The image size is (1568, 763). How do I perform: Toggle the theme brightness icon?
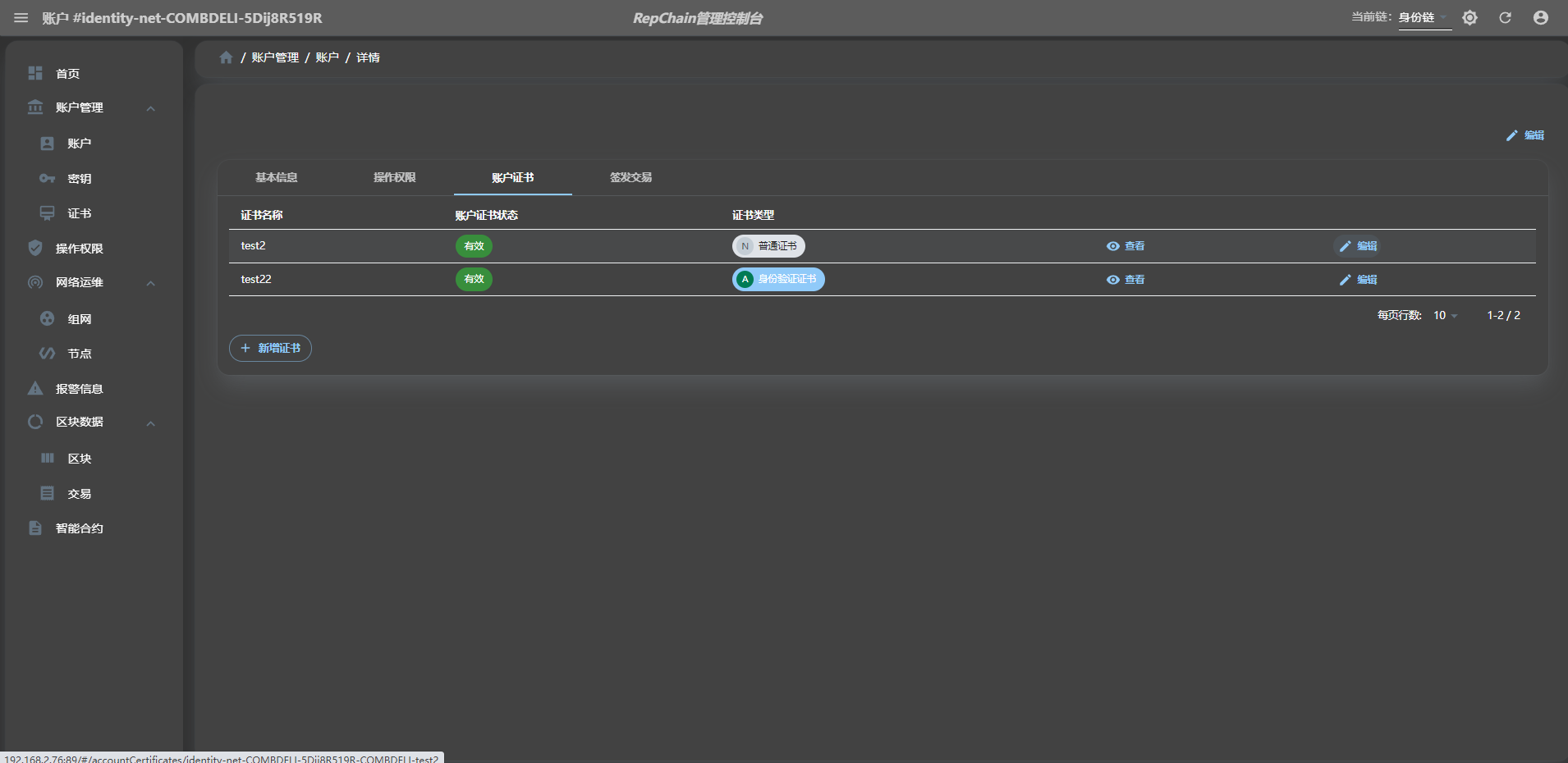pyautogui.click(x=1469, y=18)
